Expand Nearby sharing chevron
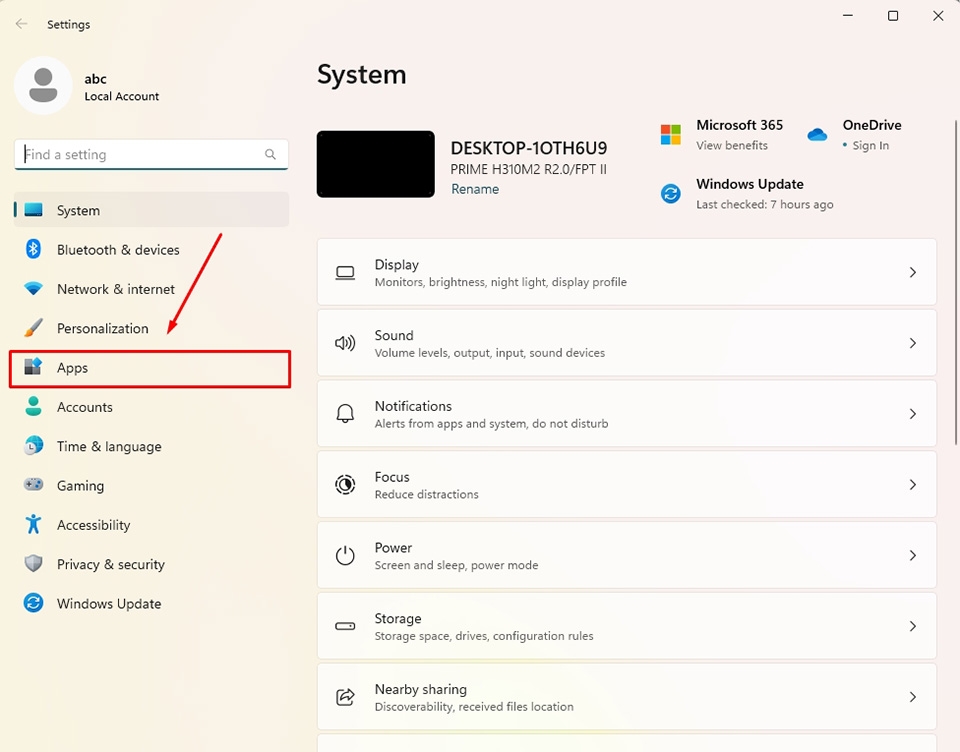This screenshot has height=752, width=960. pyautogui.click(x=912, y=697)
